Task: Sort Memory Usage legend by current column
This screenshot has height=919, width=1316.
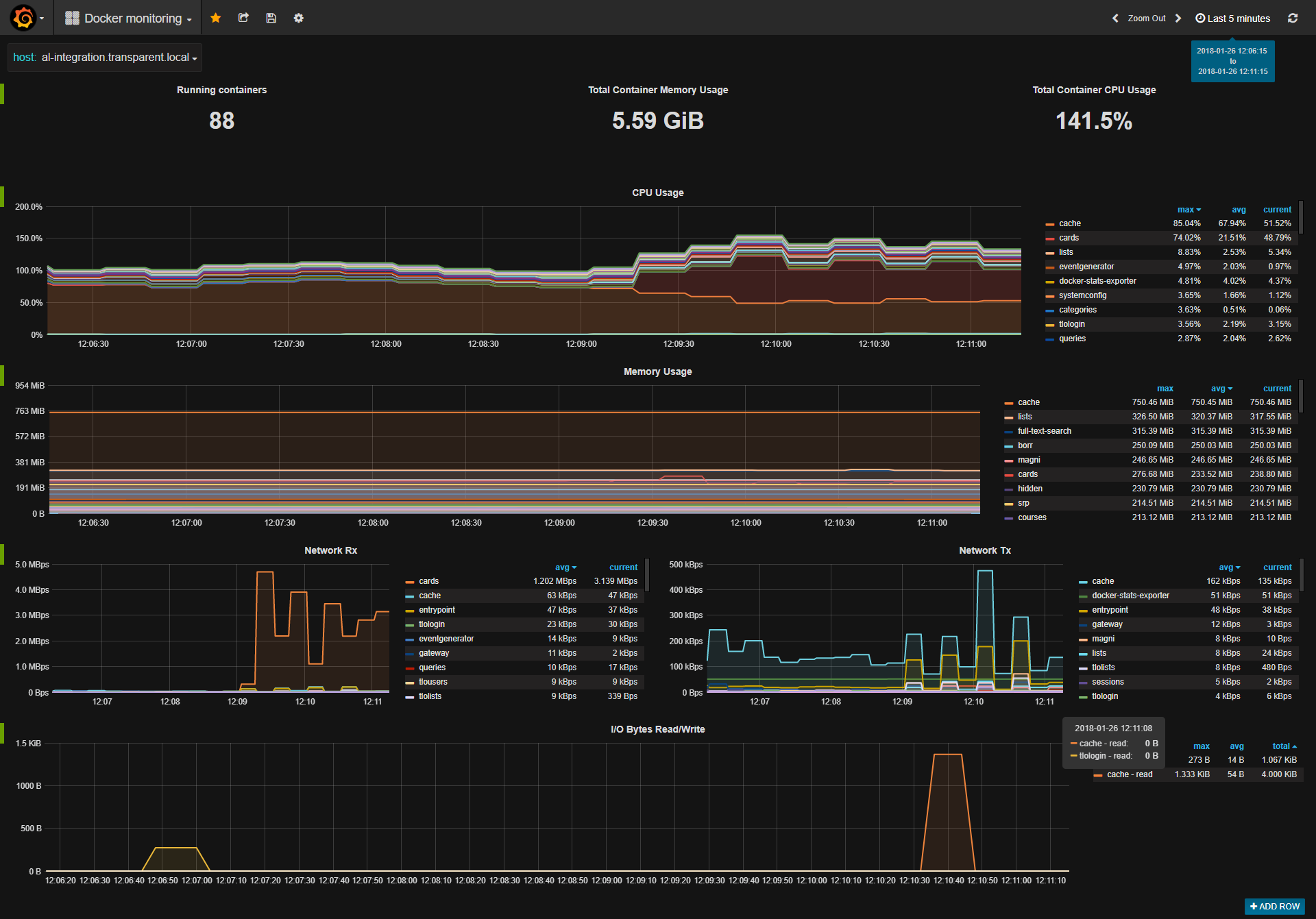Action: coord(1277,389)
